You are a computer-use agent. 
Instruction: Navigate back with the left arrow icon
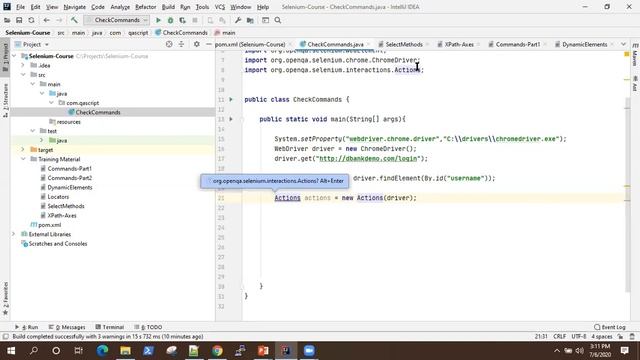pyautogui.click(x=47, y=20)
